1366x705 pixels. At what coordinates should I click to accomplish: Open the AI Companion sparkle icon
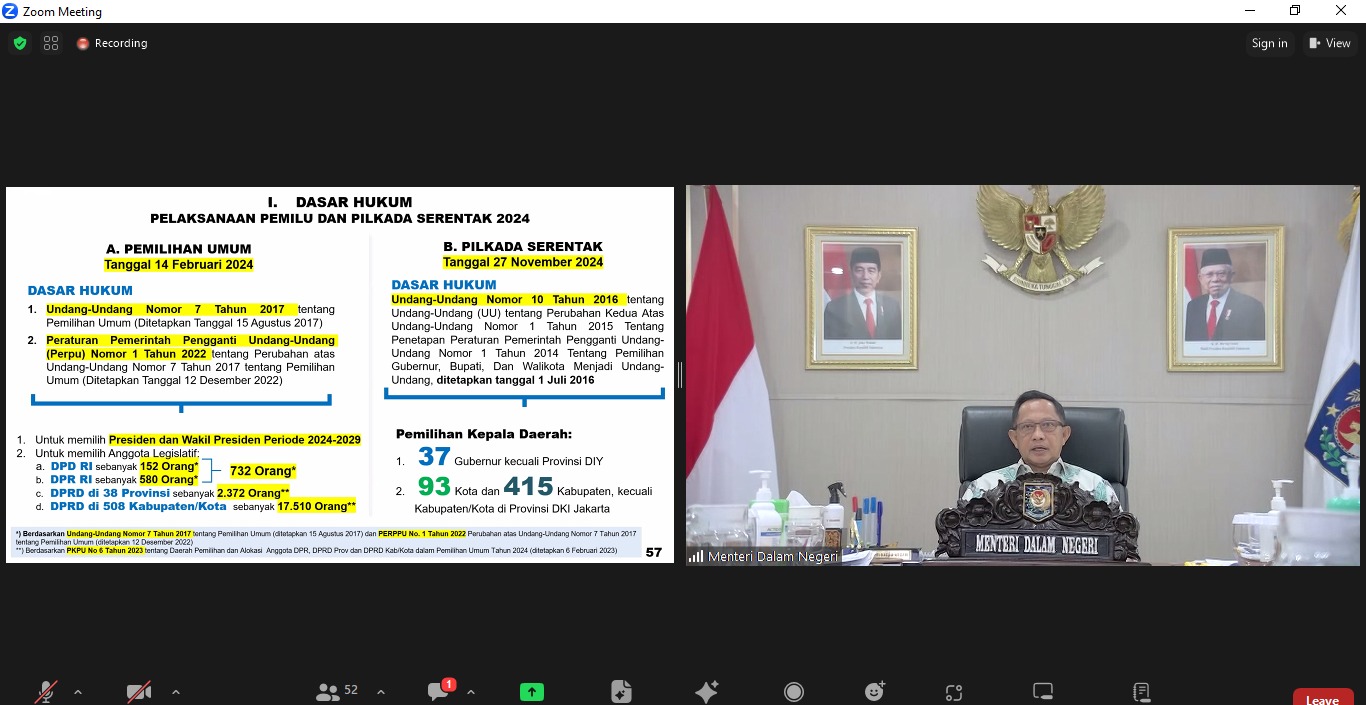[x=707, y=691]
